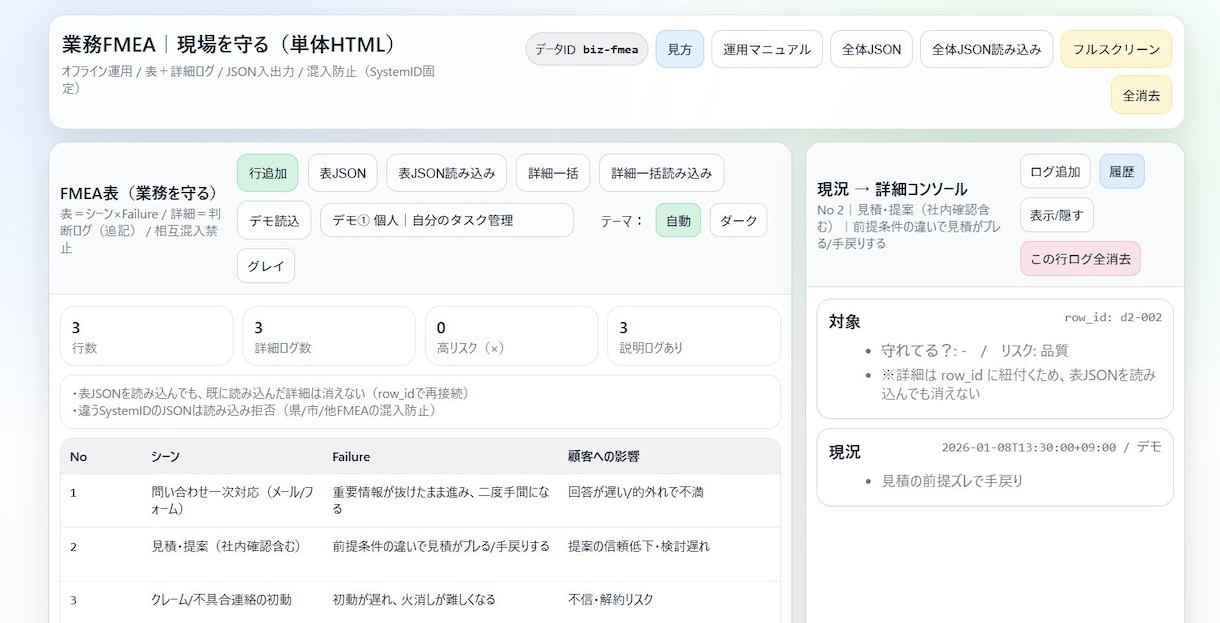Screen dimensions: 1220x623
Task: Click timestamp 2026-01-08T13:30:00+09:00
Action: 1029,447
